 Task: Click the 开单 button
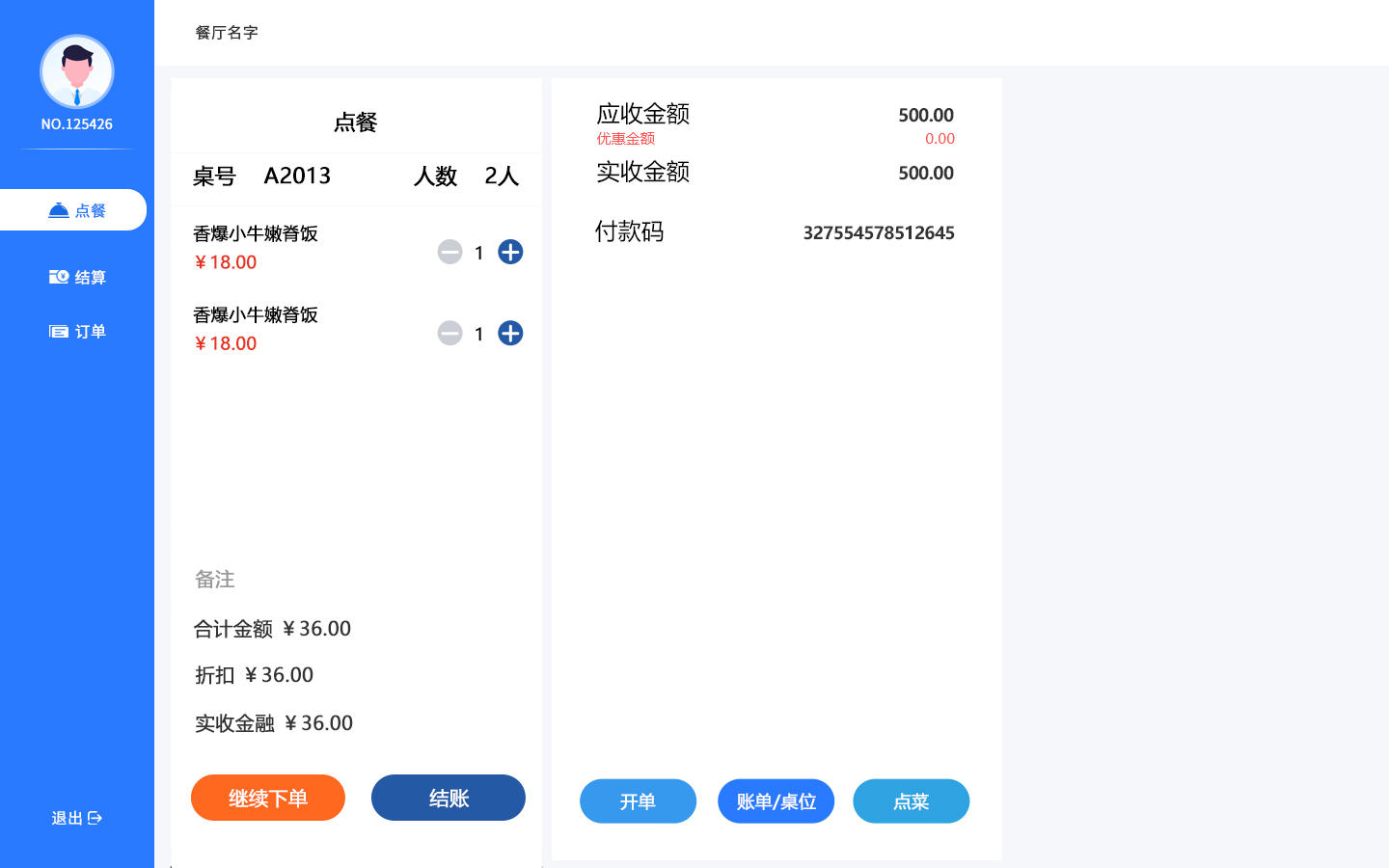pyautogui.click(x=638, y=801)
